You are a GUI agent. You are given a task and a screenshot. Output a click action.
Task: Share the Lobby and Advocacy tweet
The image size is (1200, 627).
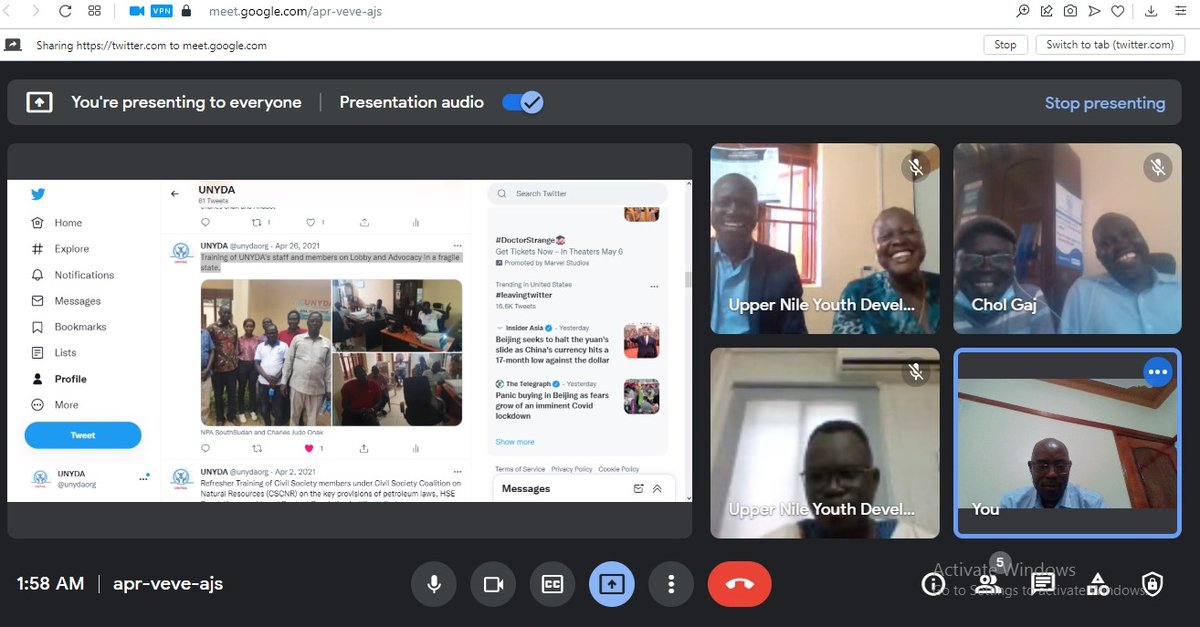[x=363, y=447]
